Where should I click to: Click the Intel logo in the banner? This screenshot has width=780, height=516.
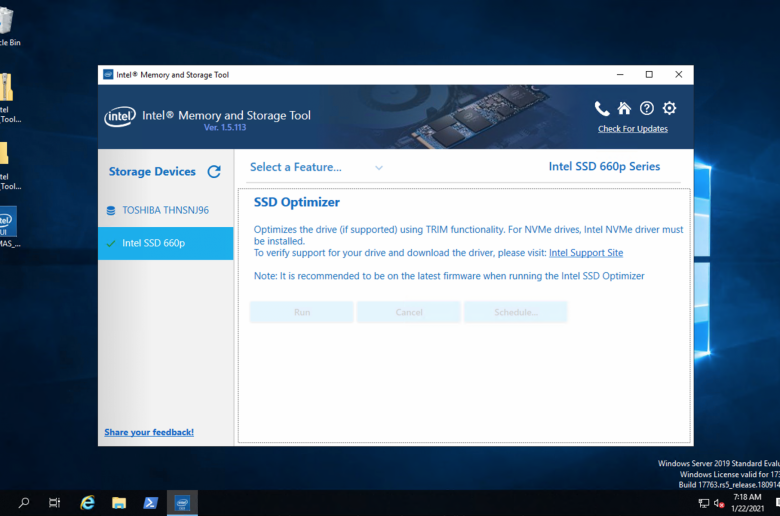pyautogui.click(x=119, y=116)
